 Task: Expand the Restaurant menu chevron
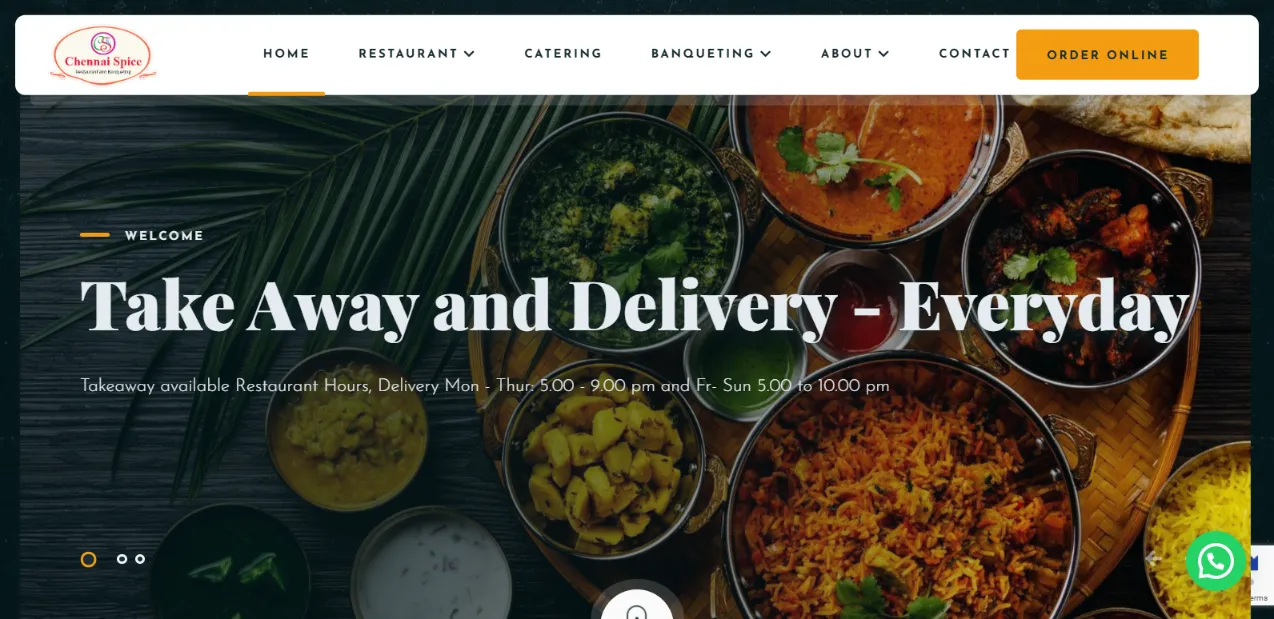469,54
